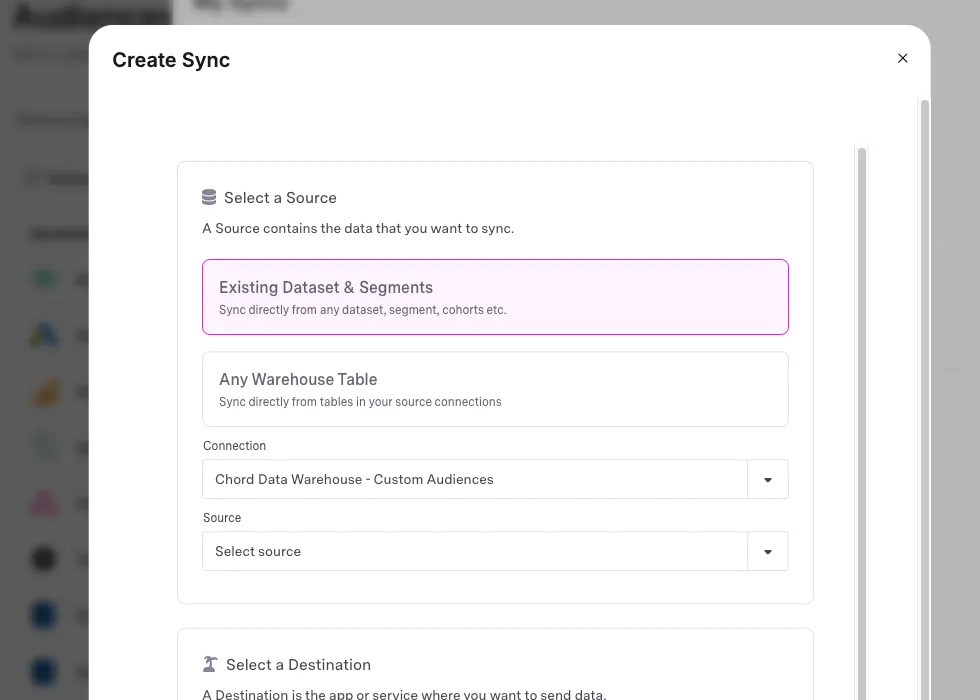Choose the Any Warehouse Table option
Screen dimensions: 980x700
click(495, 389)
